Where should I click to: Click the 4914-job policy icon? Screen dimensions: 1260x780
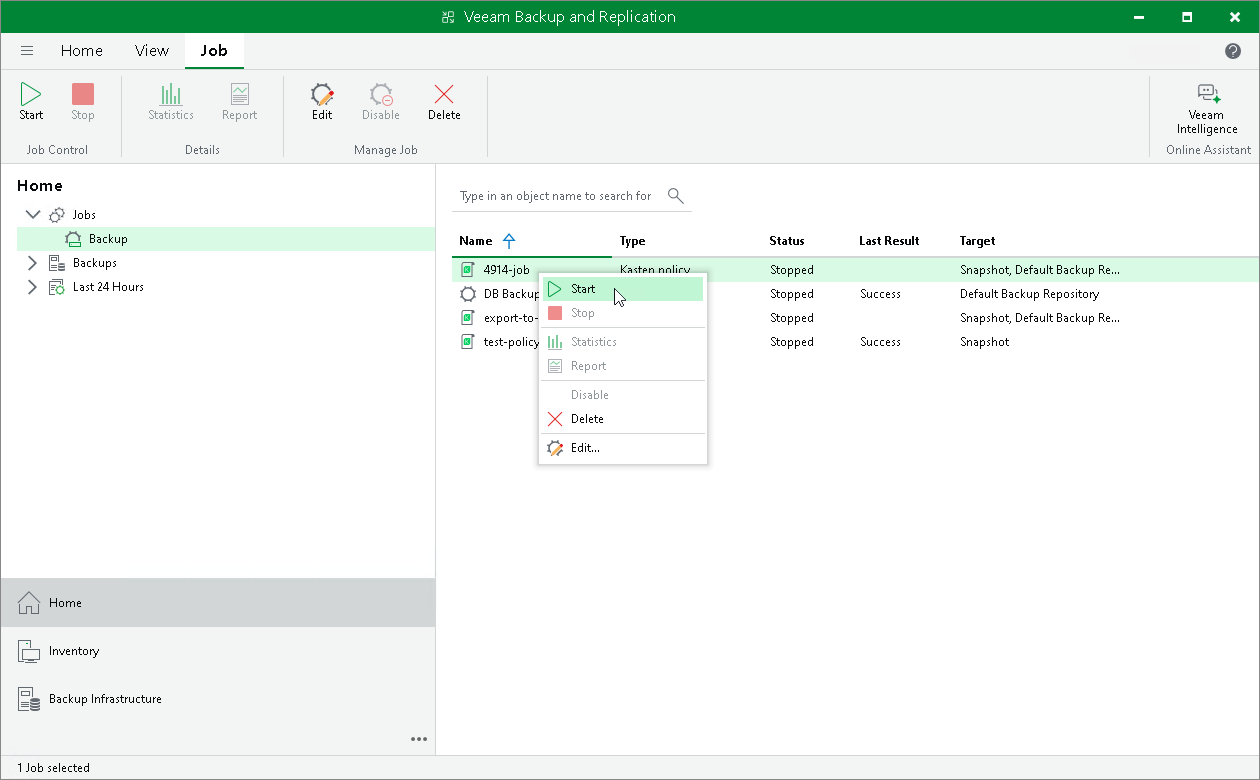(x=467, y=270)
